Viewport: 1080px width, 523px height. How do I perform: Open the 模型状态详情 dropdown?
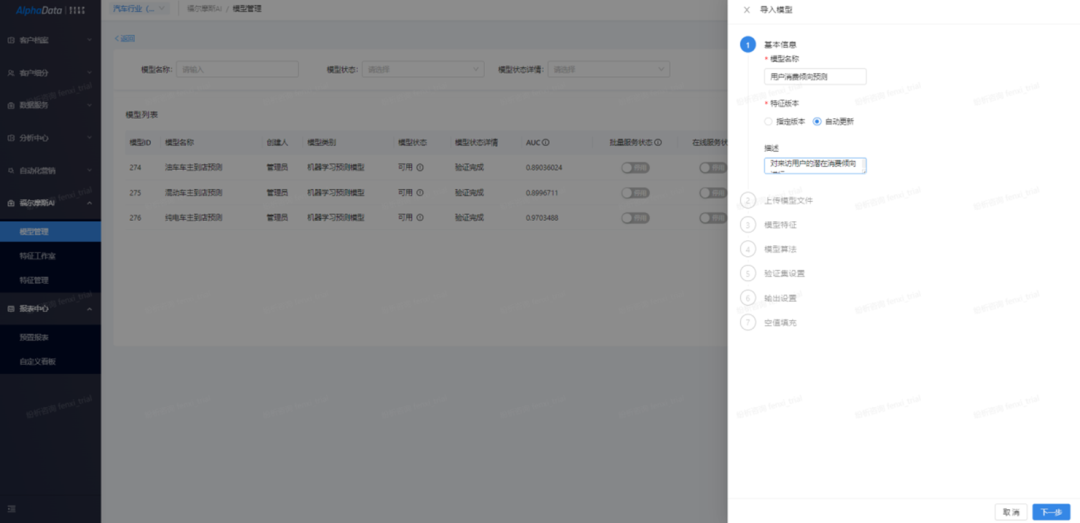609,69
